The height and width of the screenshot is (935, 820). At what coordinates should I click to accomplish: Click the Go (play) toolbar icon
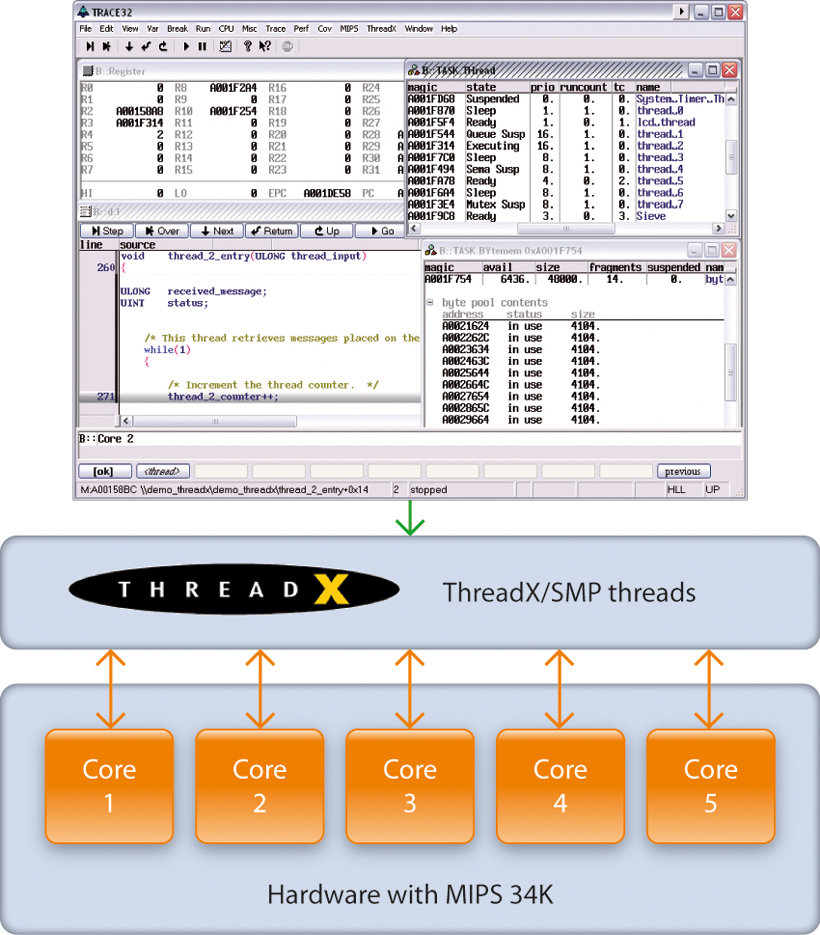(x=186, y=47)
